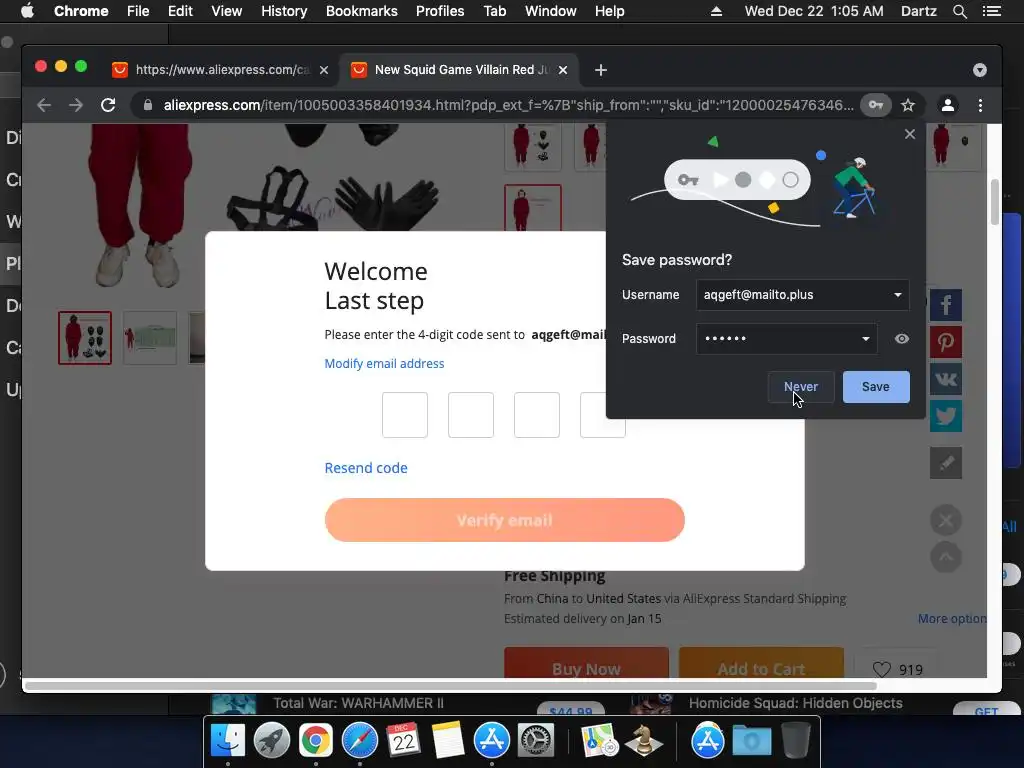1024x768 pixels.
Task: Click third verification code digit box
Action: [x=537, y=415]
